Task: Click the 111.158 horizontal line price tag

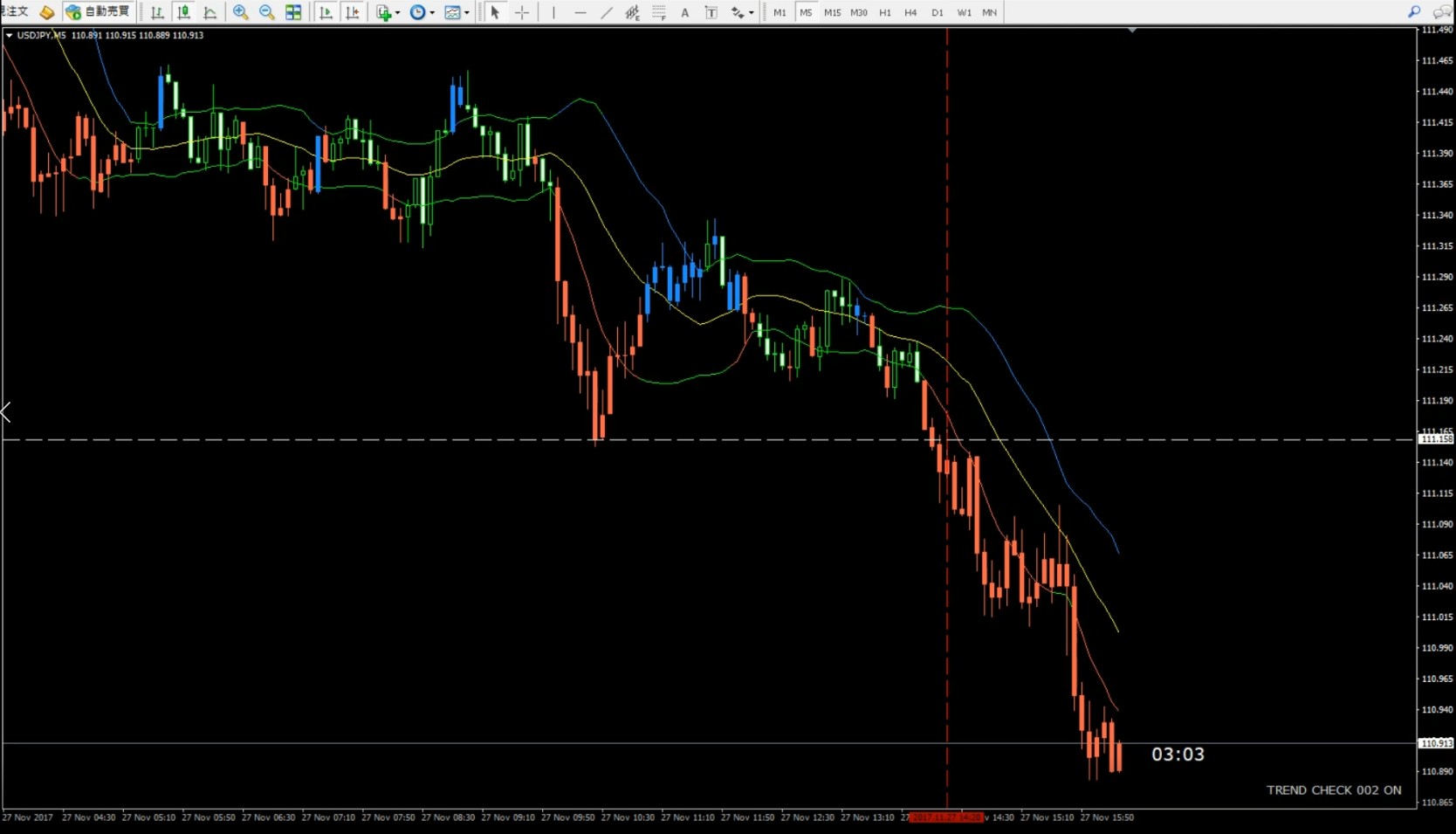Action: pos(1436,439)
